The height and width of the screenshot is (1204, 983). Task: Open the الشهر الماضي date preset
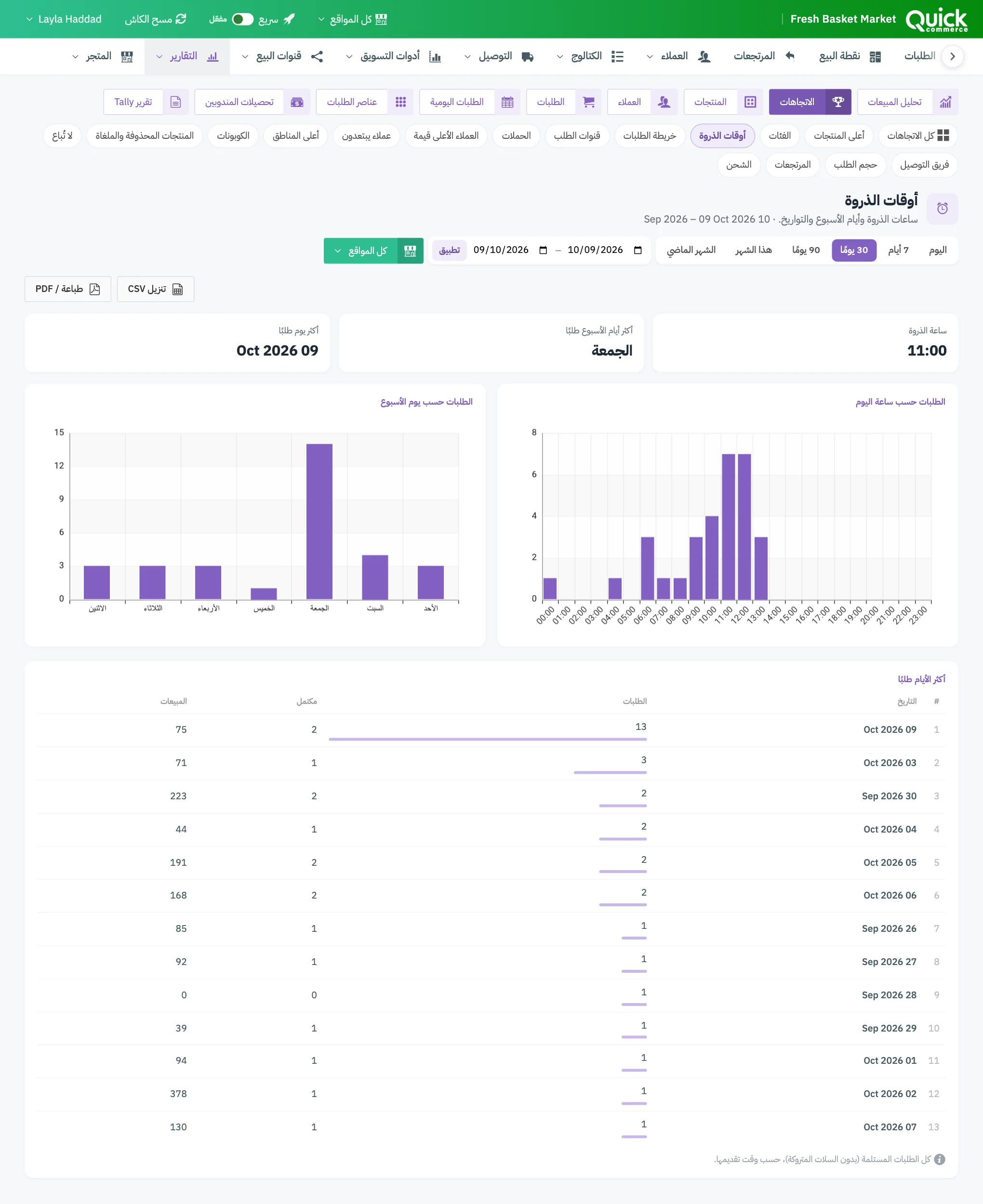[691, 250]
